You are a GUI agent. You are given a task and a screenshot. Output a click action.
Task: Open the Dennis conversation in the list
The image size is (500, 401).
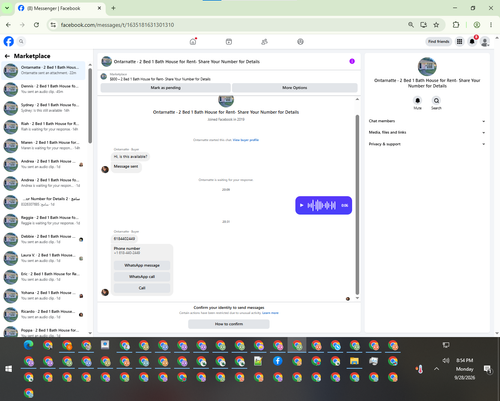coord(43,89)
